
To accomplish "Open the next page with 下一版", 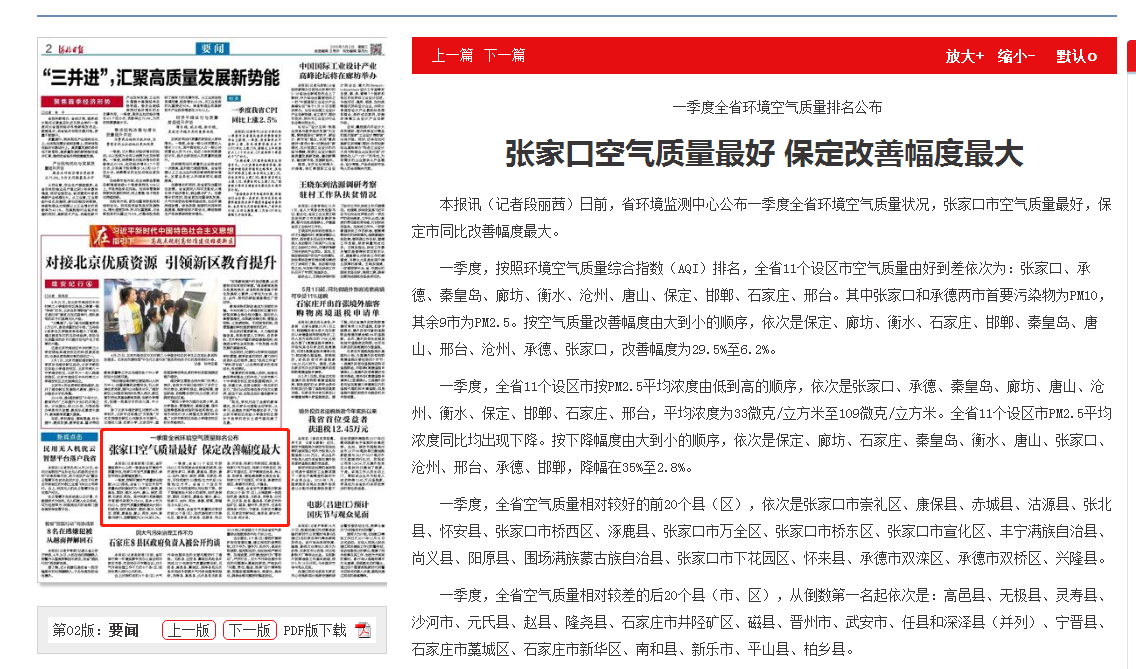I will [249, 630].
